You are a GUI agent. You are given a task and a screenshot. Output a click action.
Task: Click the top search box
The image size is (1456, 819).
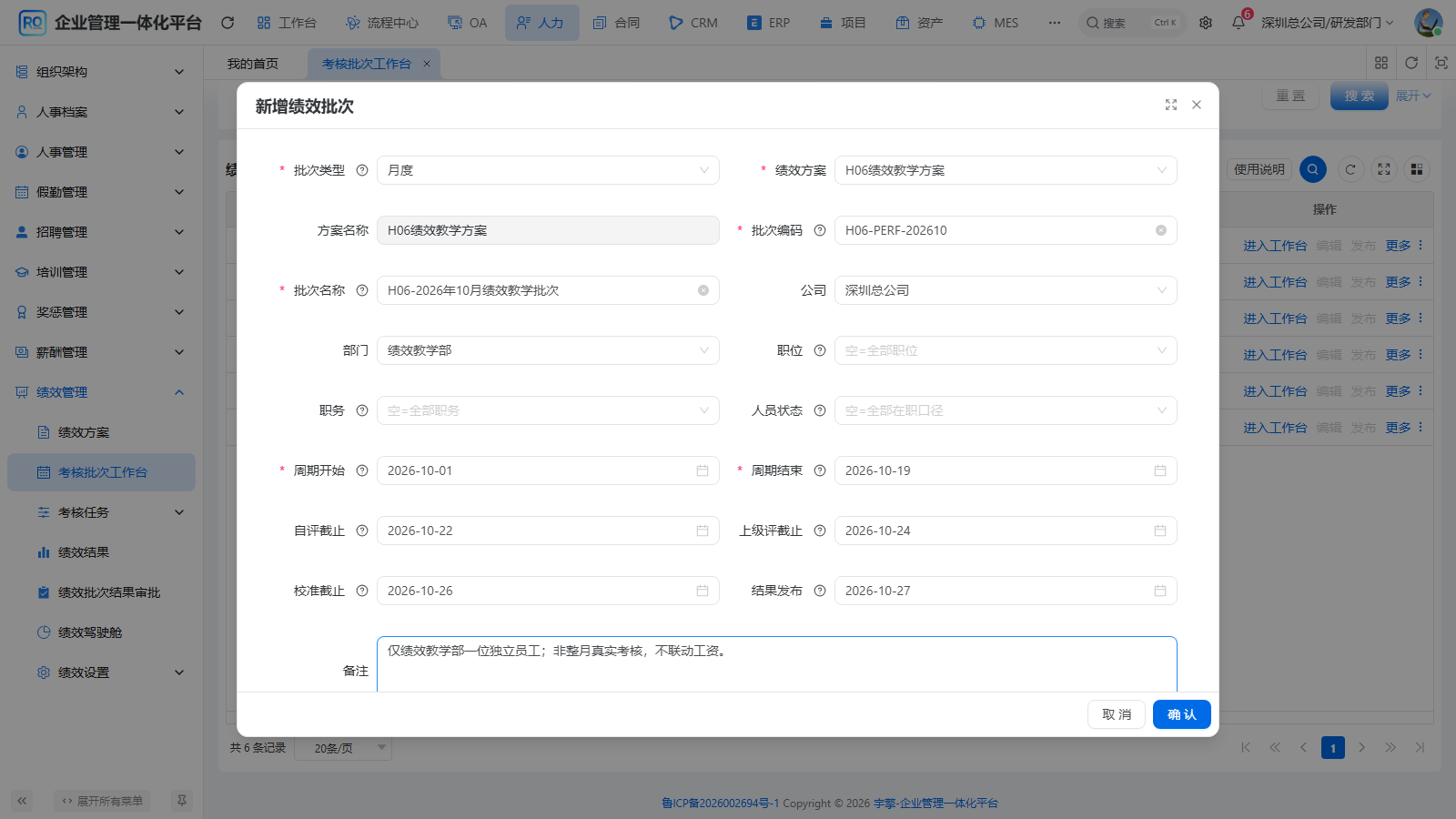click(1133, 23)
